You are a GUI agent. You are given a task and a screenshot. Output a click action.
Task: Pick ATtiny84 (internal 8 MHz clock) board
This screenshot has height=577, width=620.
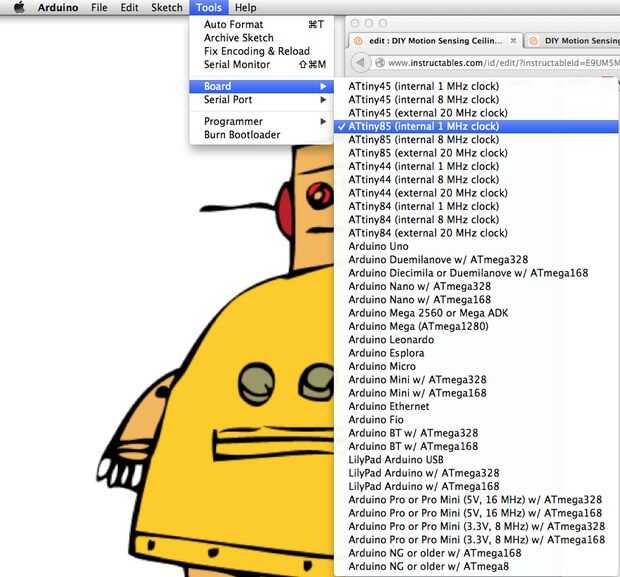[476, 220]
